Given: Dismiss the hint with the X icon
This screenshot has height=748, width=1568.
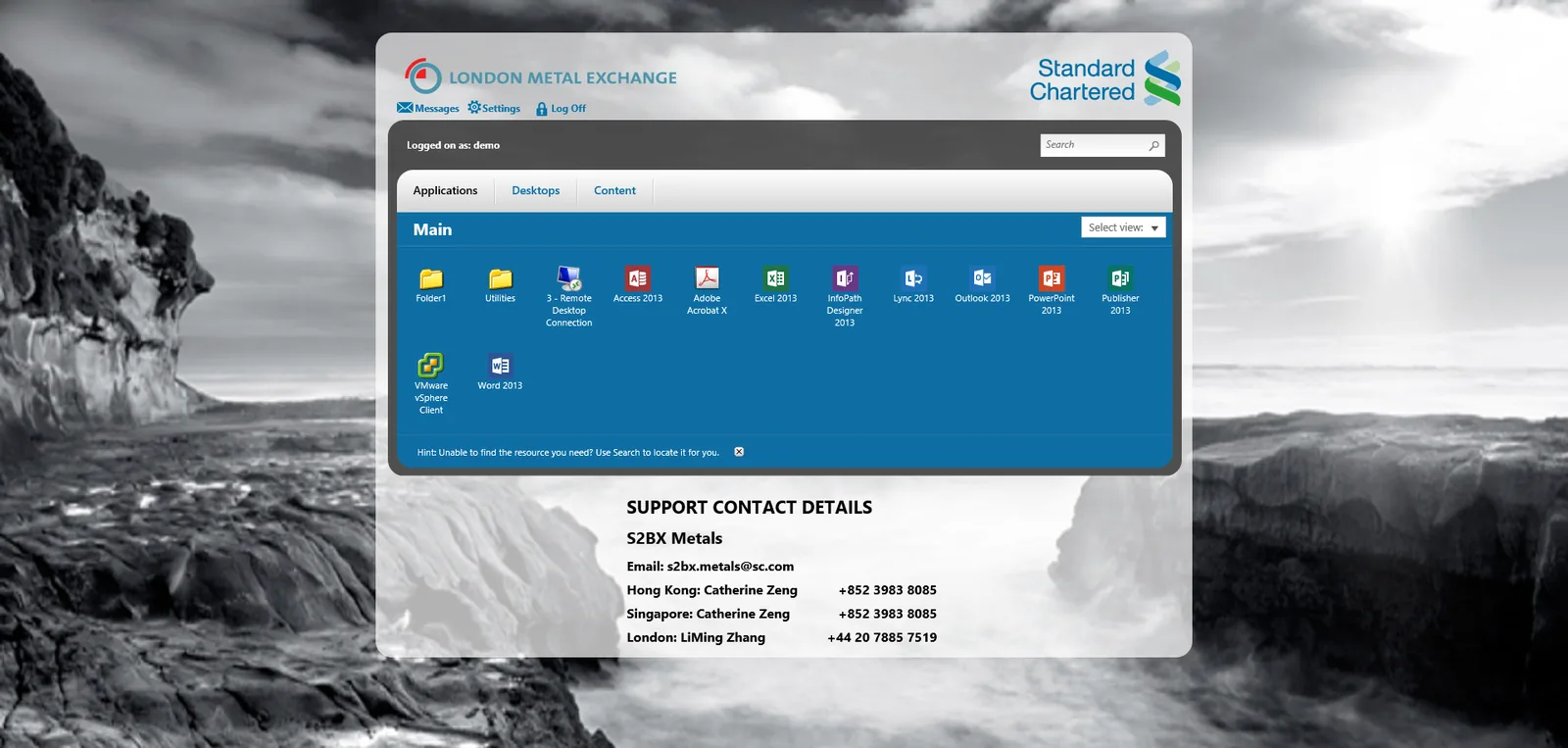Looking at the screenshot, I should coord(739,452).
